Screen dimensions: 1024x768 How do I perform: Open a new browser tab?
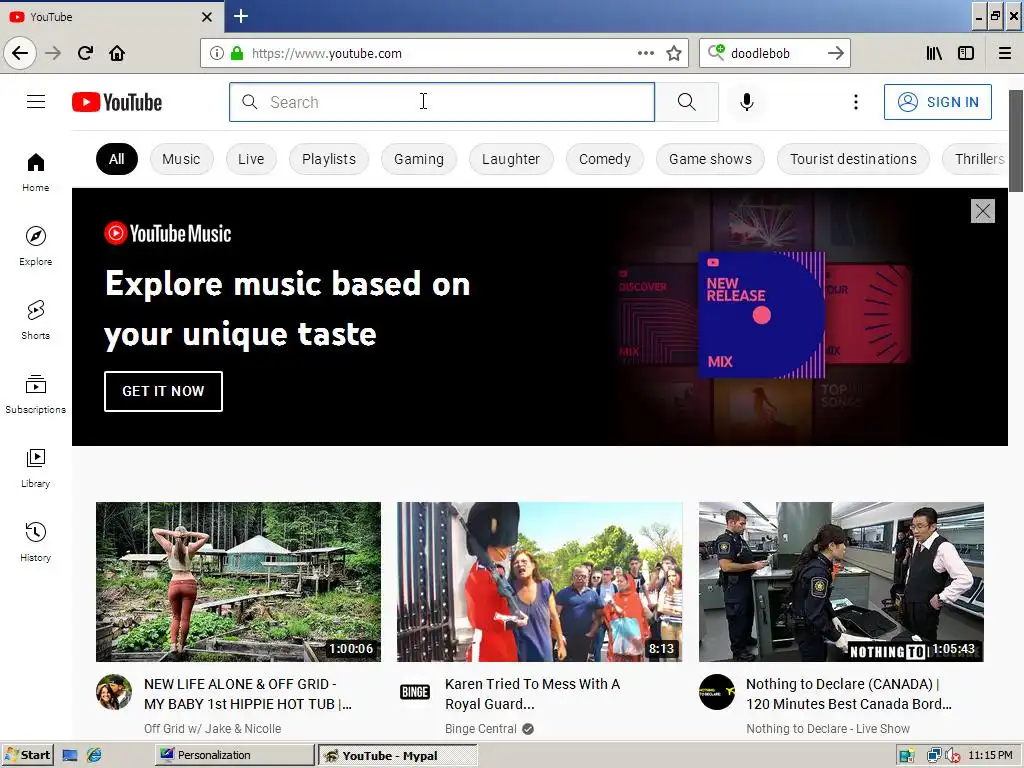(240, 16)
